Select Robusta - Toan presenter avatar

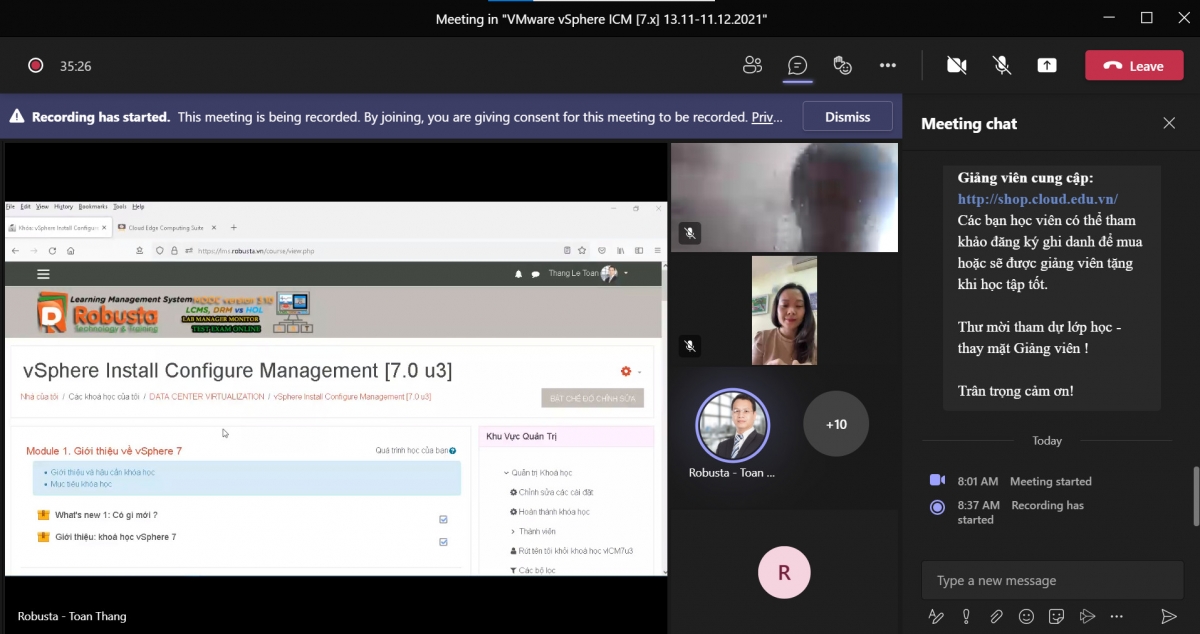coord(733,424)
